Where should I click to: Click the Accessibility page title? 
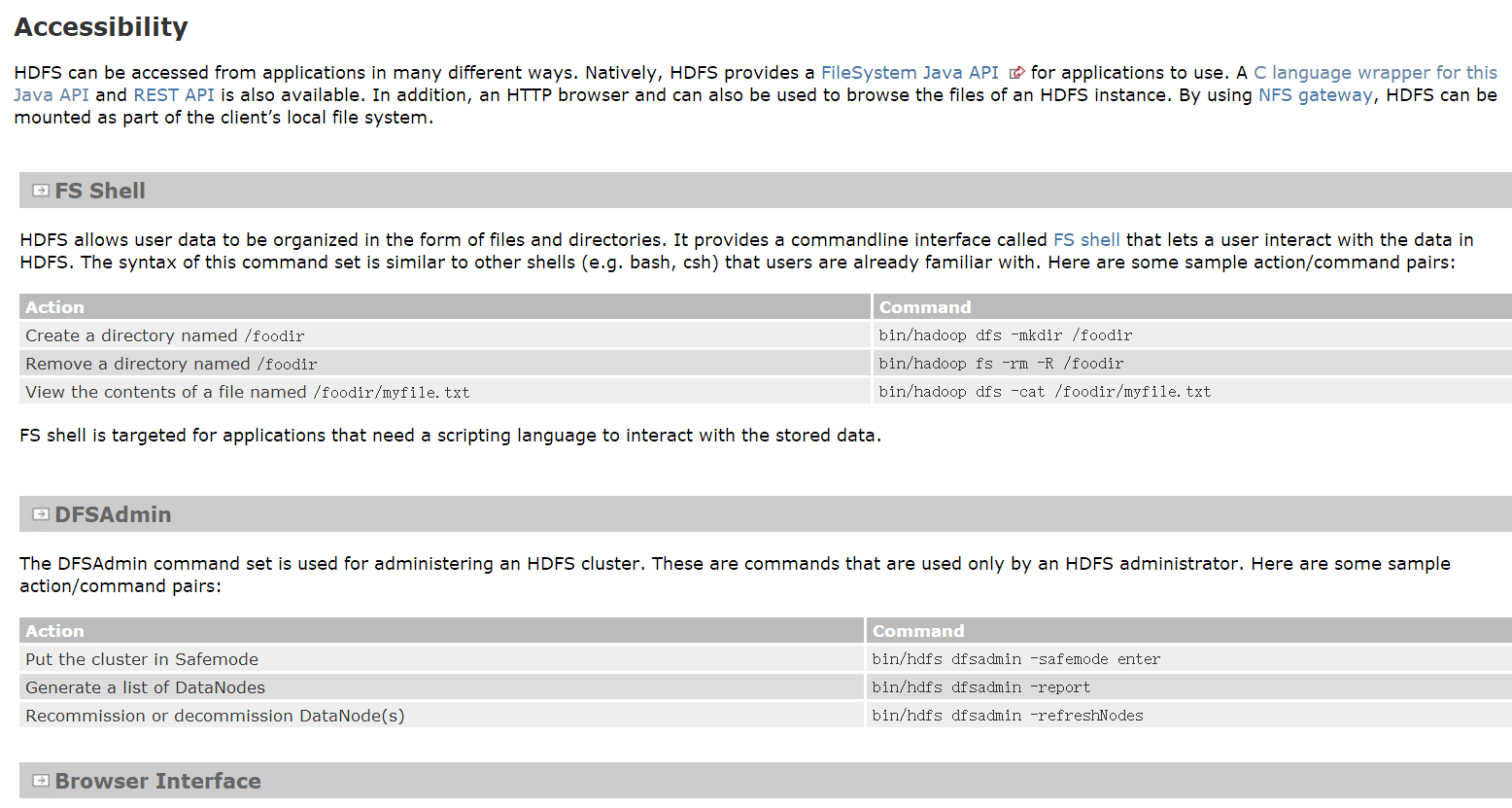coord(101,27)
